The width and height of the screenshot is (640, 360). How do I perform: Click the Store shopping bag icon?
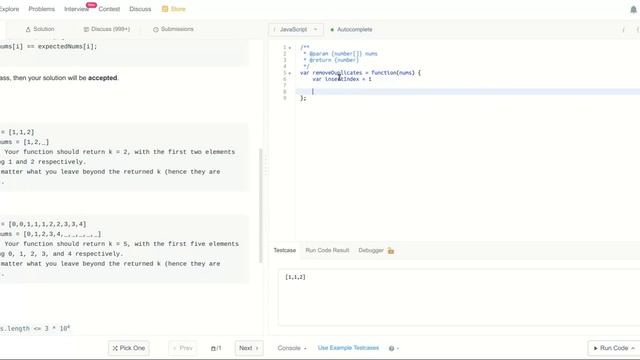coord(165,9)
